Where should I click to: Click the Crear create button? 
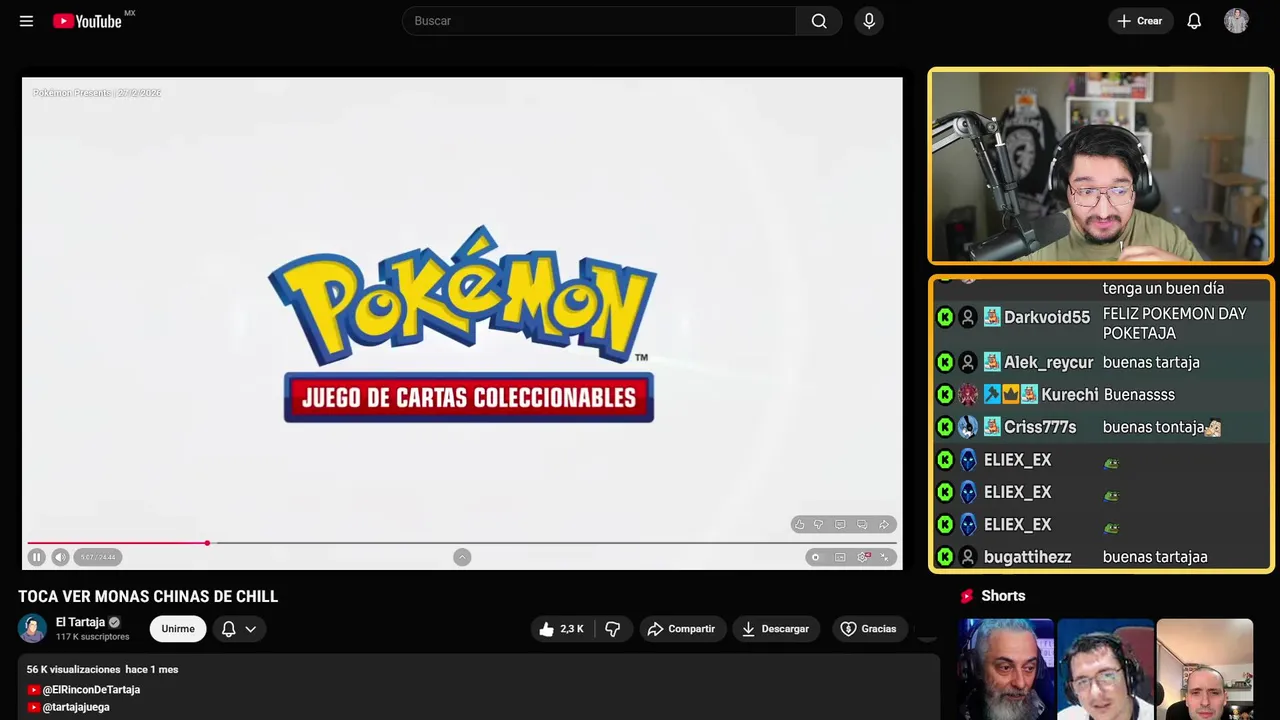[1140, 21]
